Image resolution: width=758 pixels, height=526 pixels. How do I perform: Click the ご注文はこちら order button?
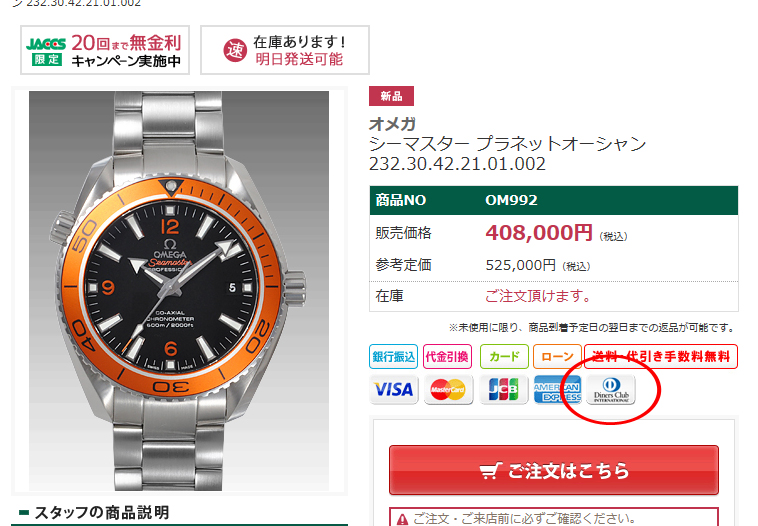point(554,470)
